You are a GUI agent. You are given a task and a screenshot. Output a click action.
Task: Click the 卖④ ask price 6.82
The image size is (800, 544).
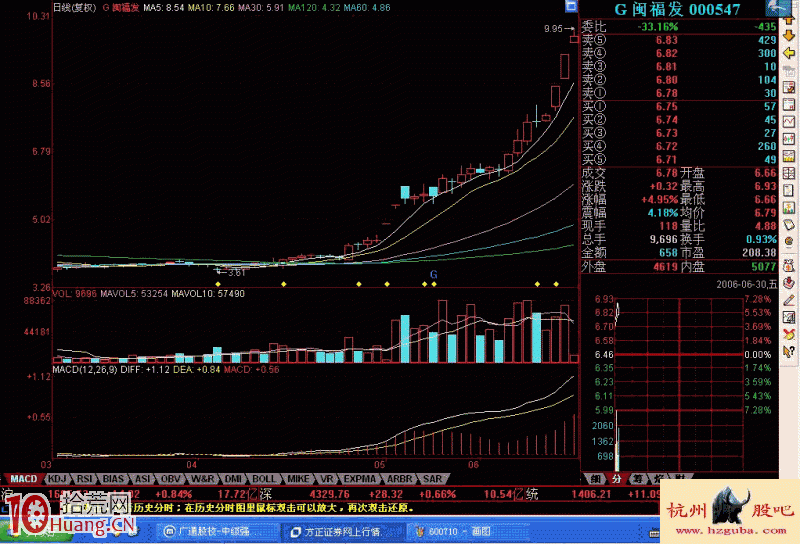666,53
